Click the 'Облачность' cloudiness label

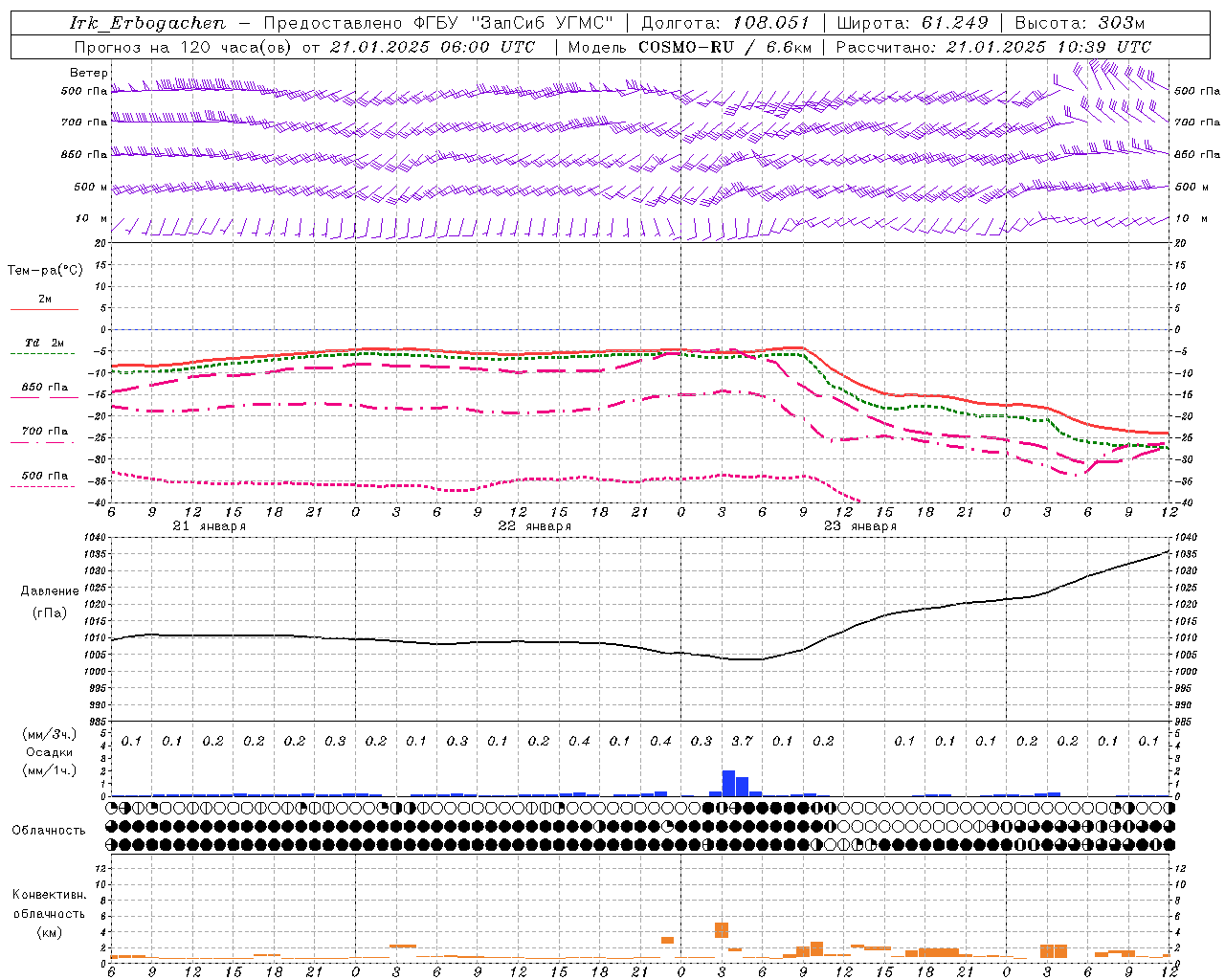(x=49, y=831)
